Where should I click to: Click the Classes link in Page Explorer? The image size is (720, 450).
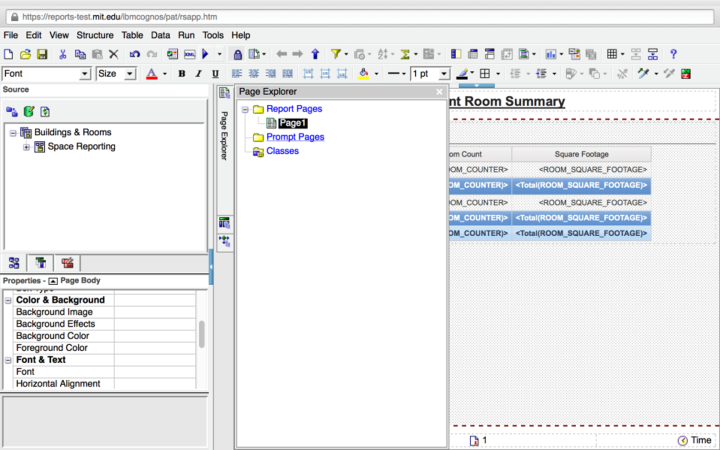[282, 151]
